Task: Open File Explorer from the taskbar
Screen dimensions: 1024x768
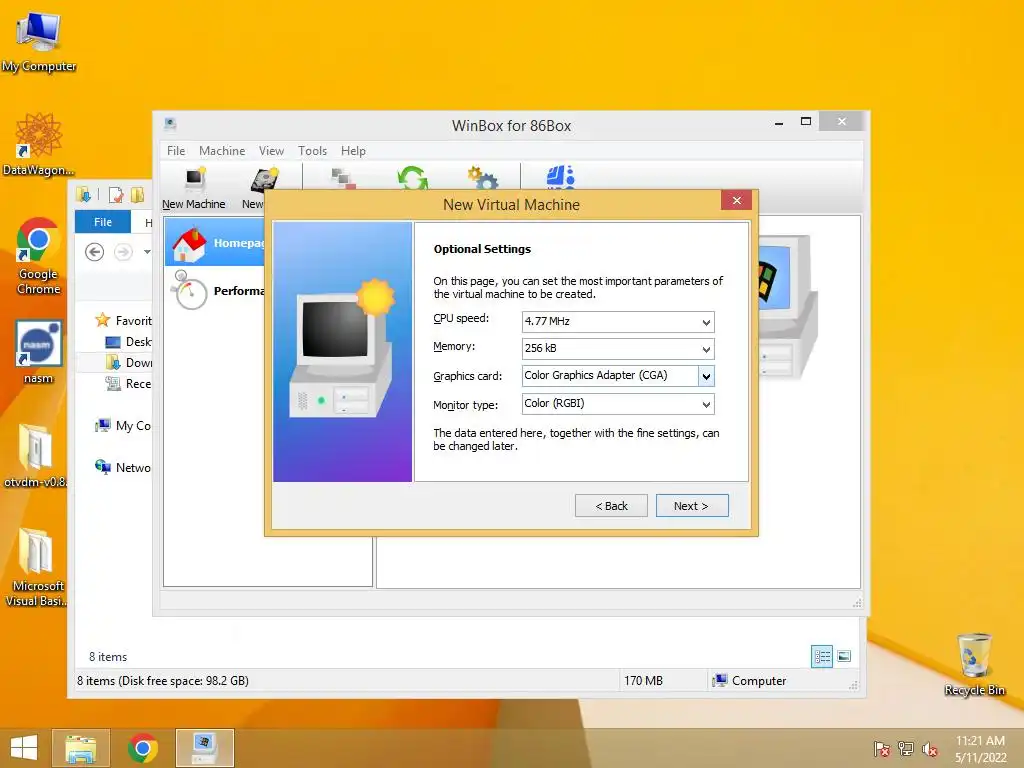Action: pyautogui.click(x=81, y=748)
